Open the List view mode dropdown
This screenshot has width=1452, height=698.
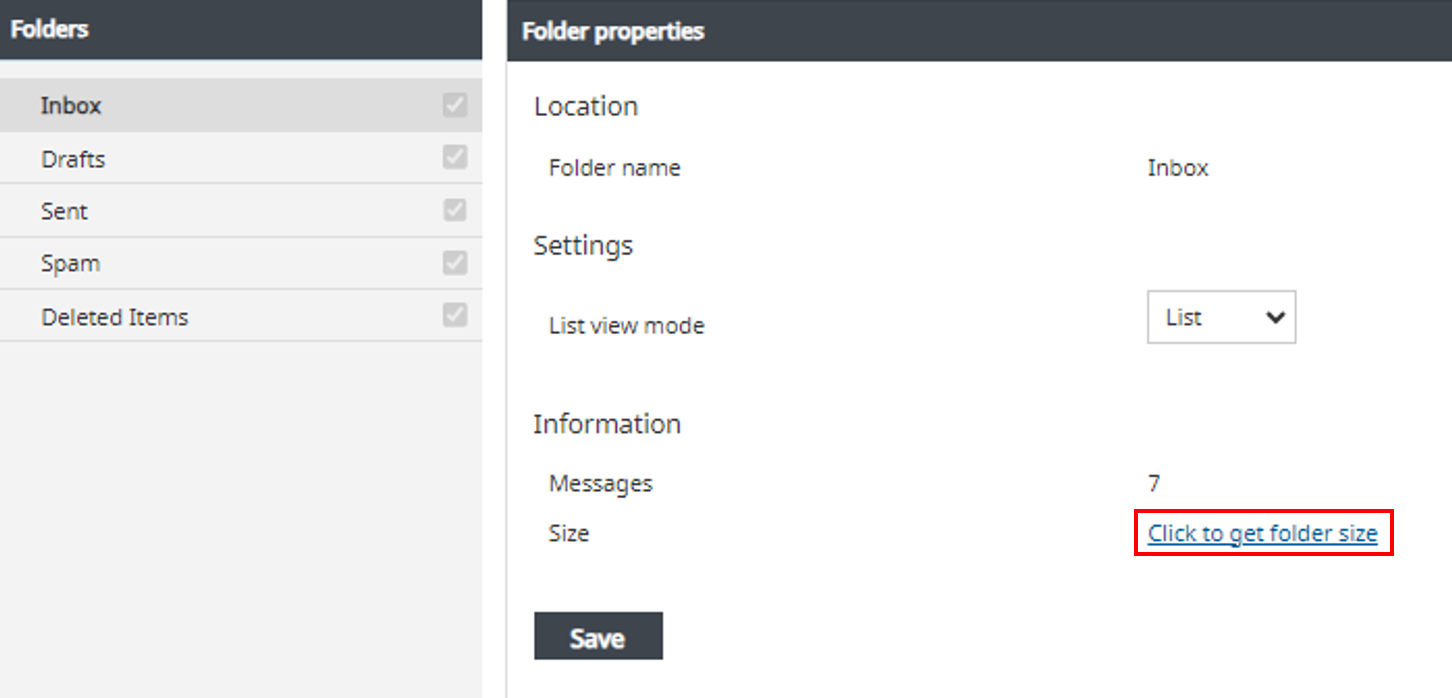point(1220,317)
